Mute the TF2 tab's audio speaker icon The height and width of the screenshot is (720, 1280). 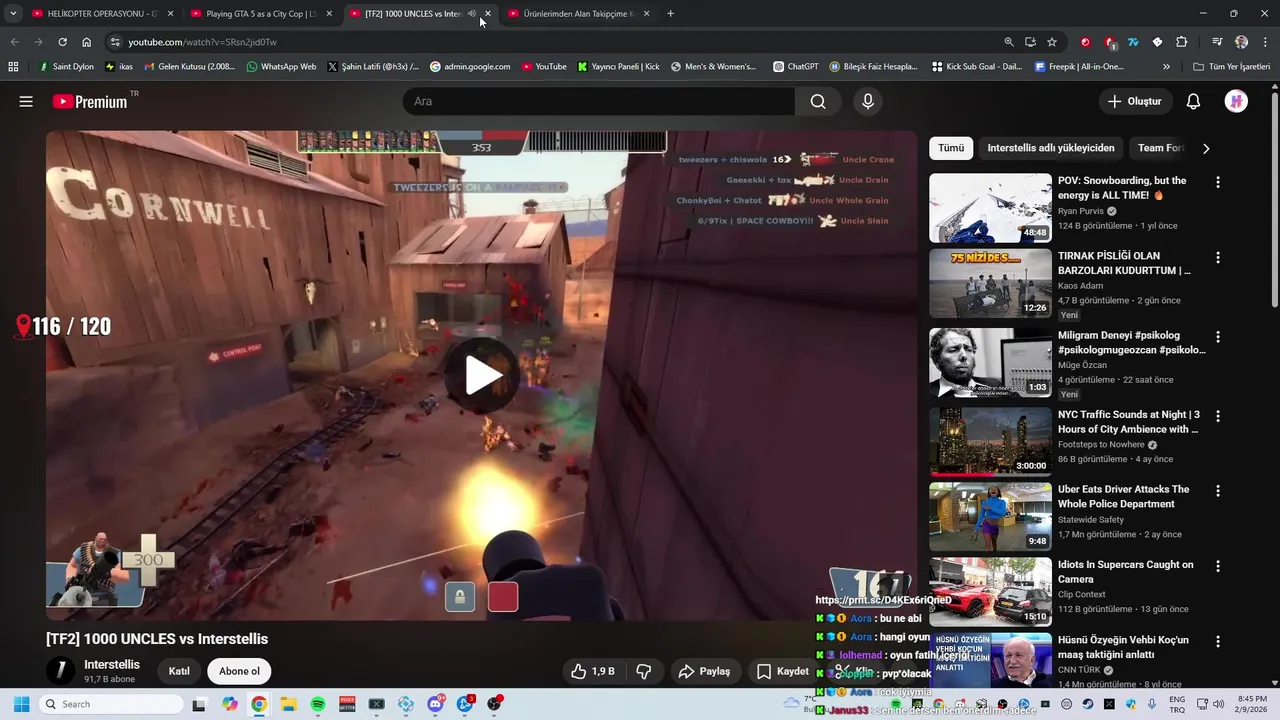pyautogui.click(x=472, y=14)
